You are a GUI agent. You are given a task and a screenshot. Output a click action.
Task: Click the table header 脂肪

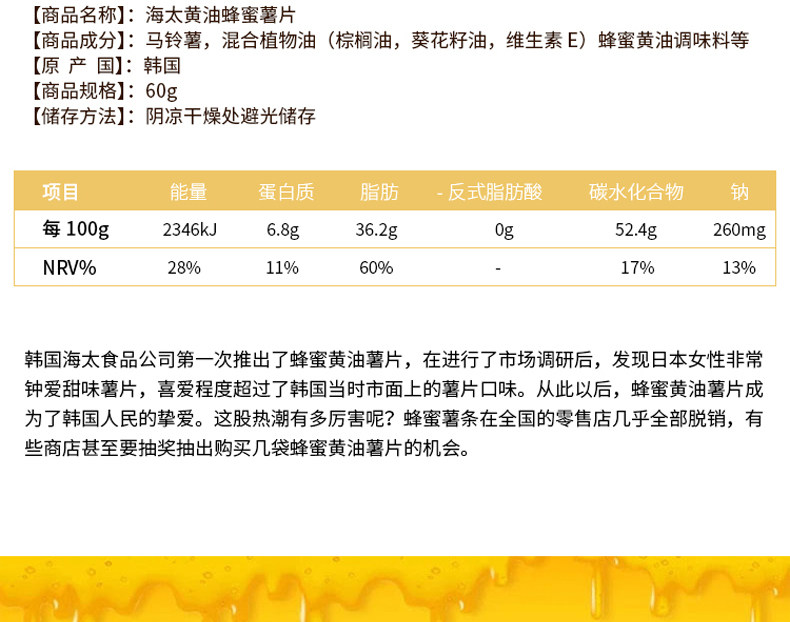tap(379, 192)
